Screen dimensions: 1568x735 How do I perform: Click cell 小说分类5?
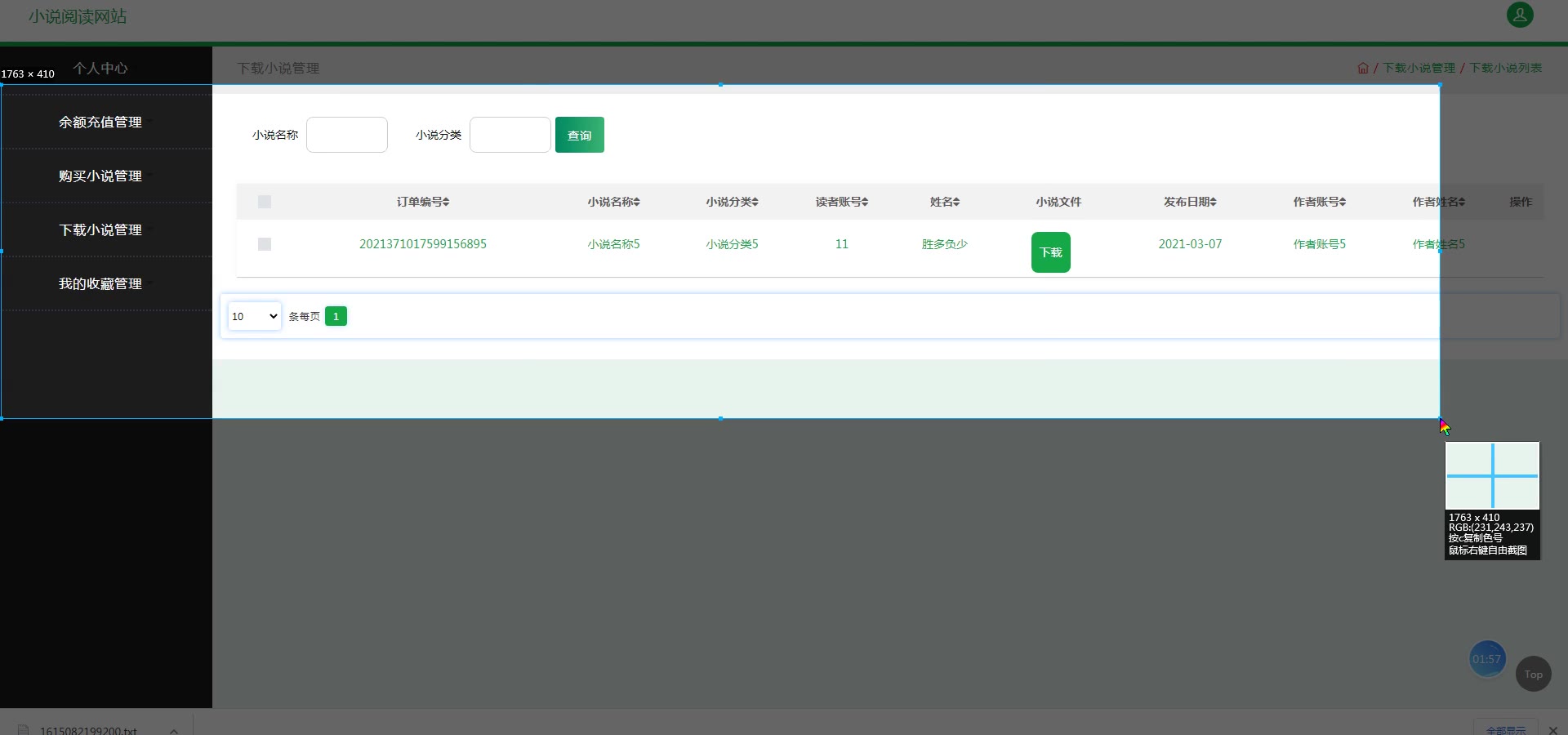click(x=732, y=244)
